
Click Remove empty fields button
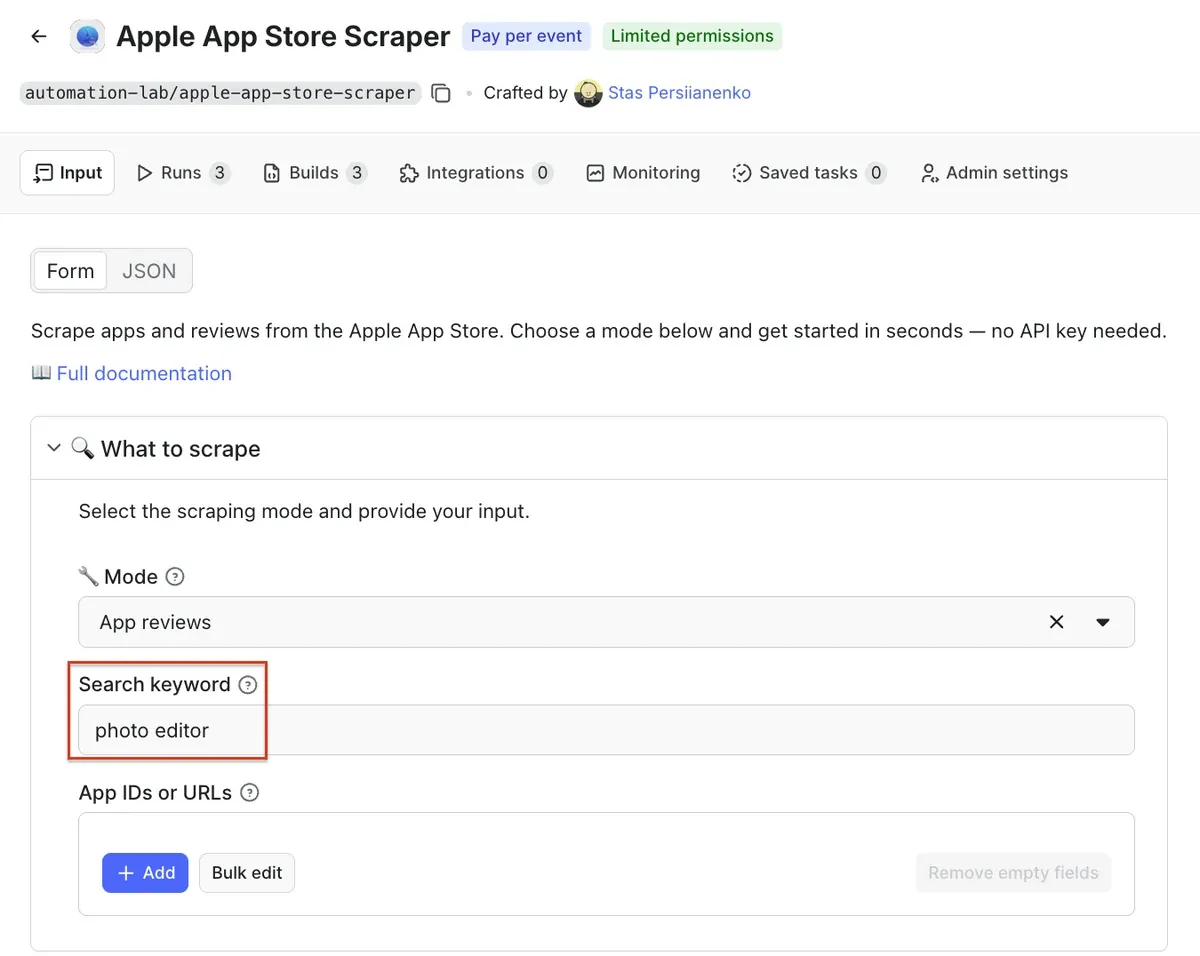pos(1013,873)
